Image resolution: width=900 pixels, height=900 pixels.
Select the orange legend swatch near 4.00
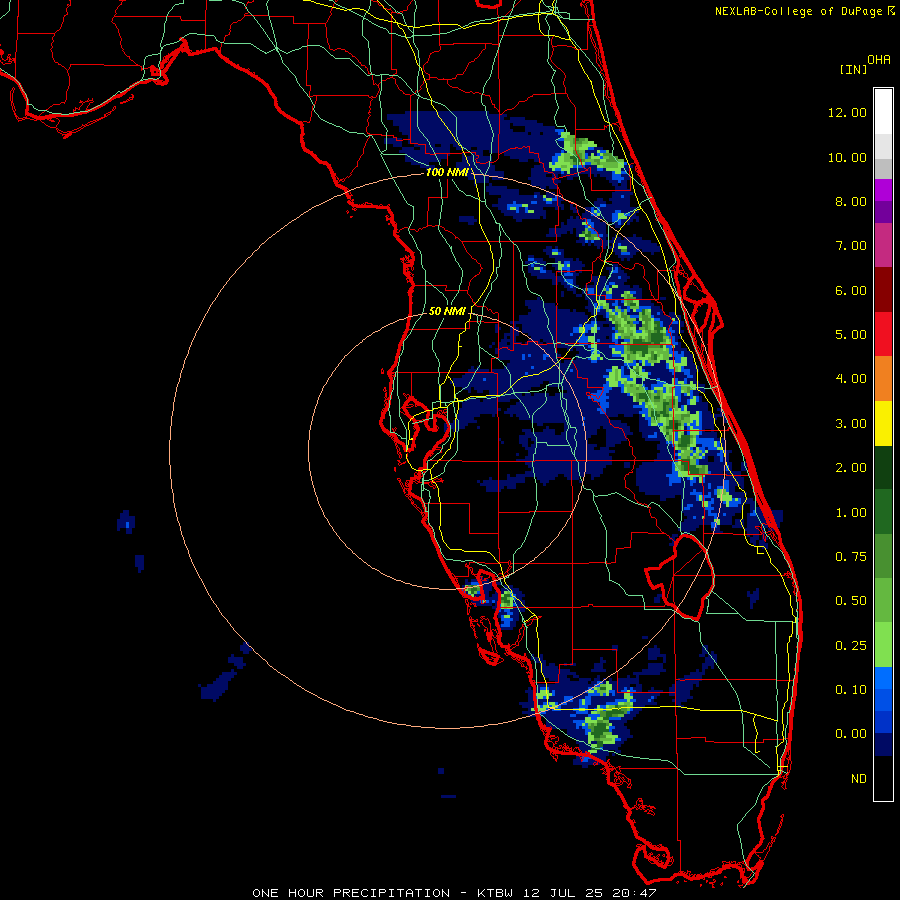pos(883,379)
